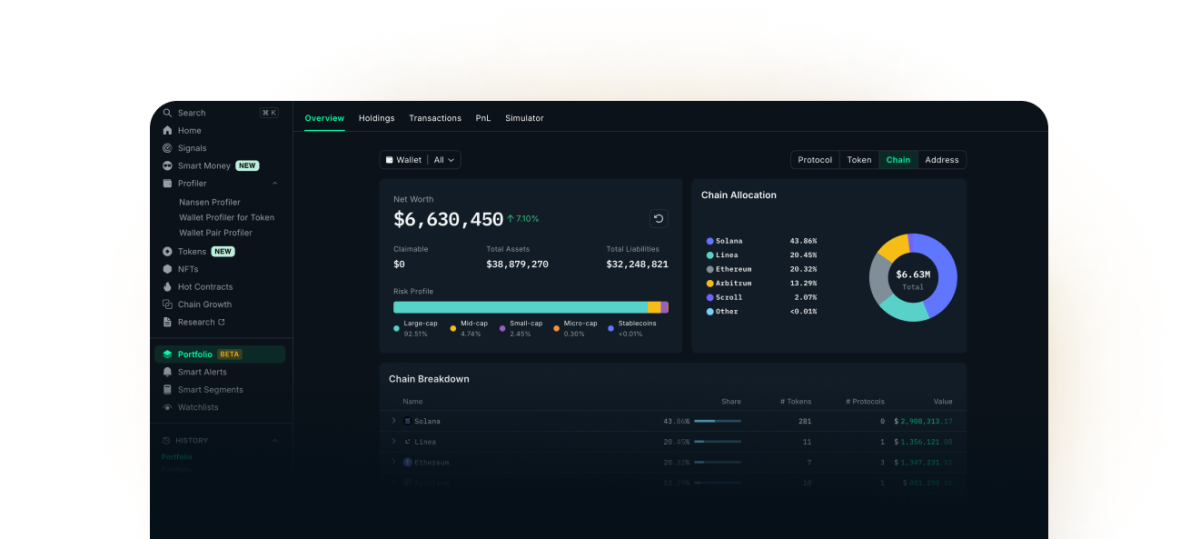Open Hot Contracts page
Image resolution: width=1200 pixels, height=539 pixels.
[205, 287]
